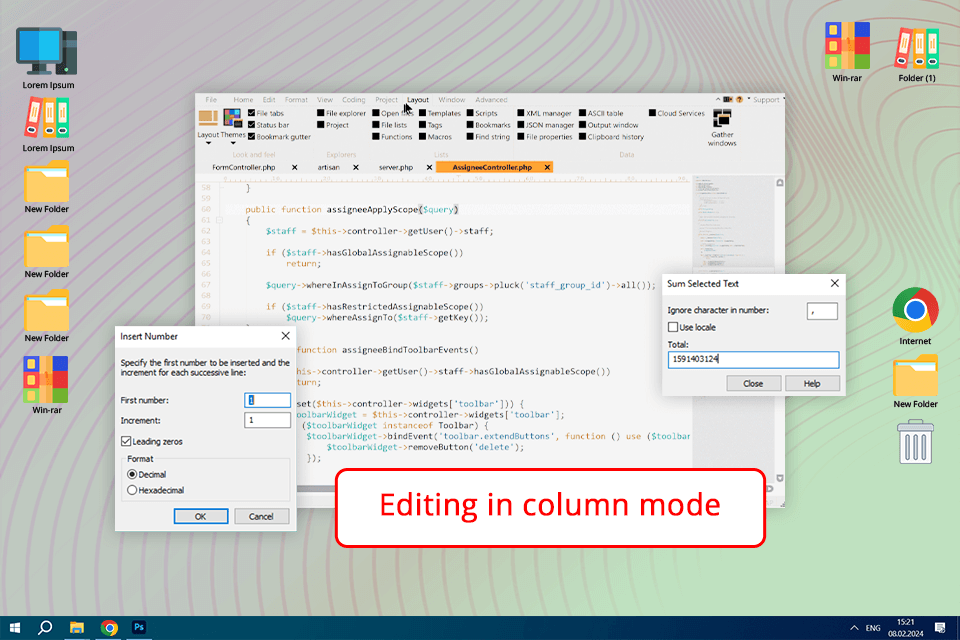Click the Total value field
The height and width of the screenshot is (640, 960).
tap(753, 359)
